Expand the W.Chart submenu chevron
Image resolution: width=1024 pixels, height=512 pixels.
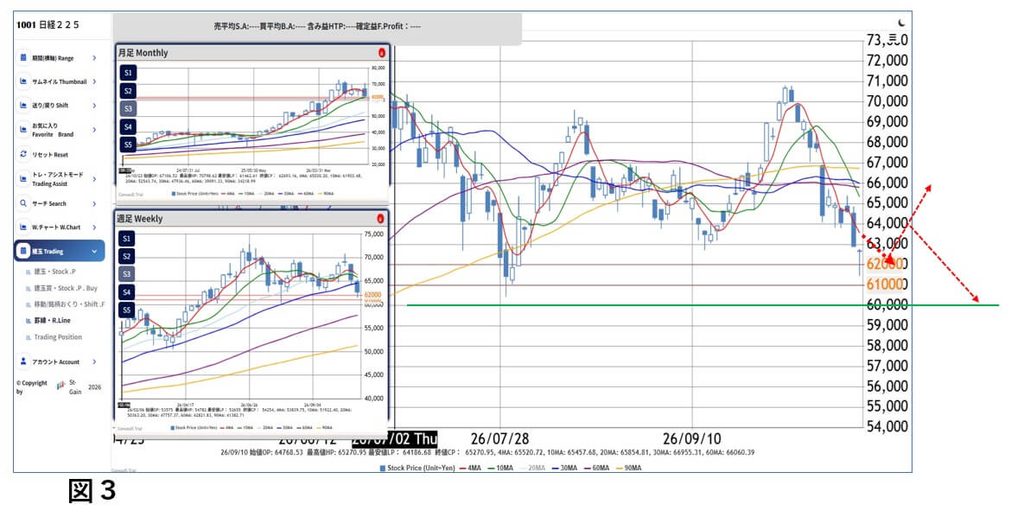point(94,227)
